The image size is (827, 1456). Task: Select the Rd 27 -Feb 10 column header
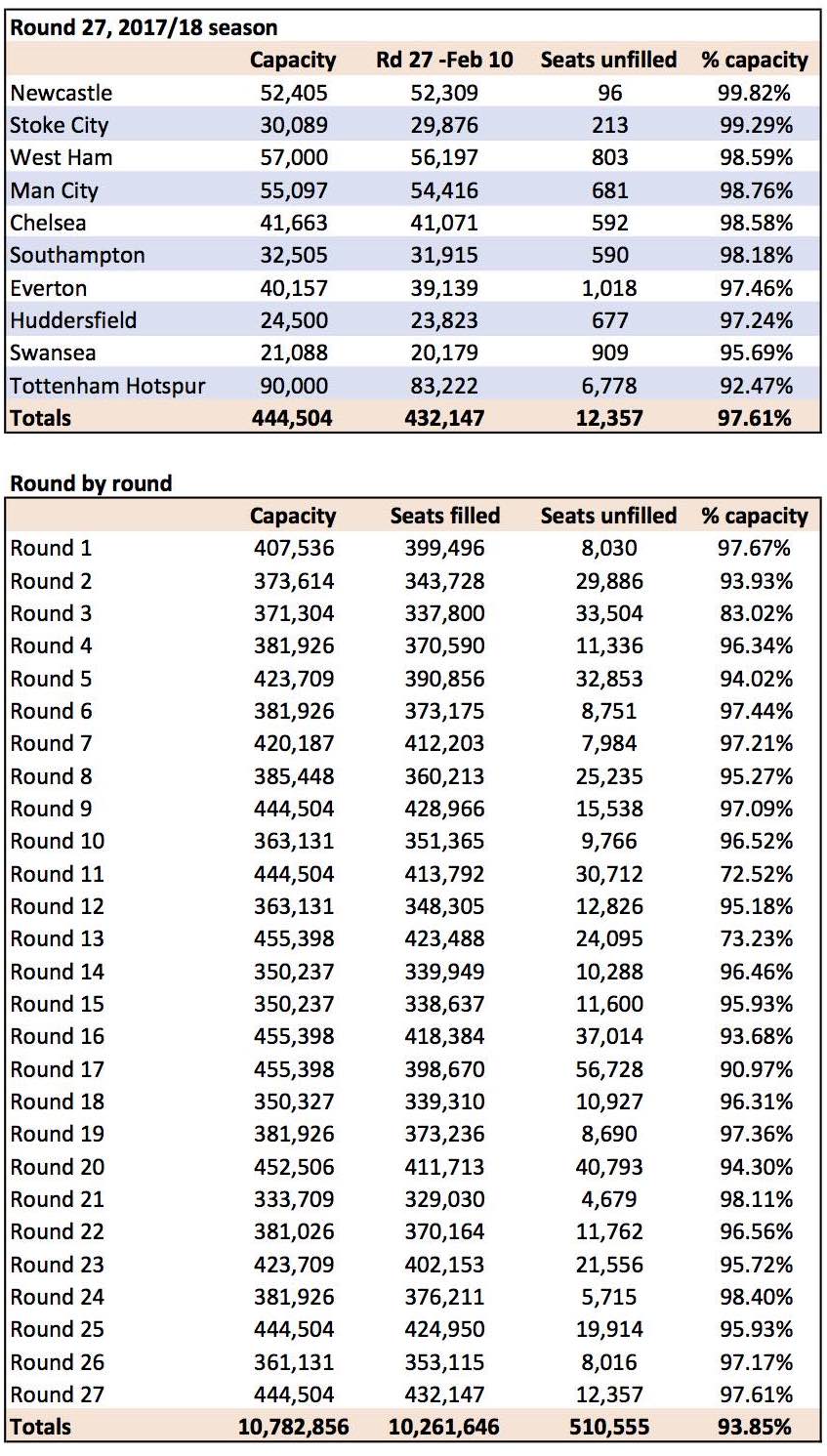tap(444, 60)
